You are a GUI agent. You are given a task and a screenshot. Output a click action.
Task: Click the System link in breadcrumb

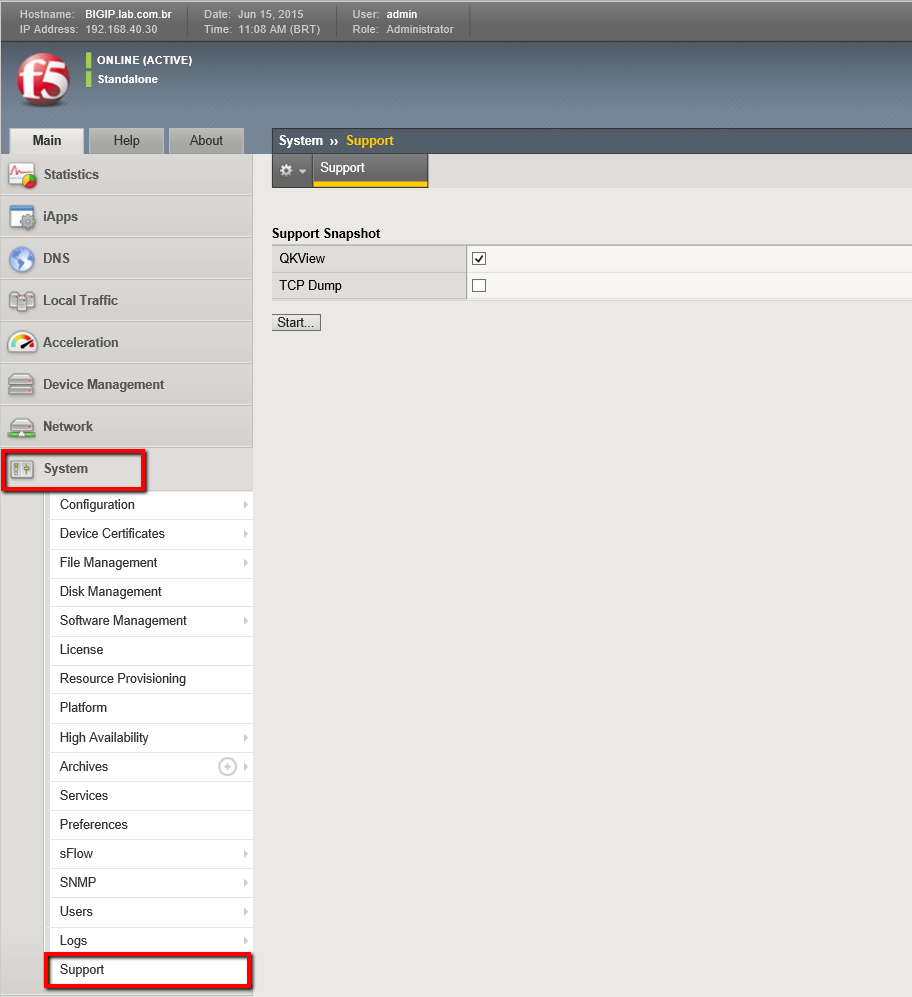coord(301,141)
